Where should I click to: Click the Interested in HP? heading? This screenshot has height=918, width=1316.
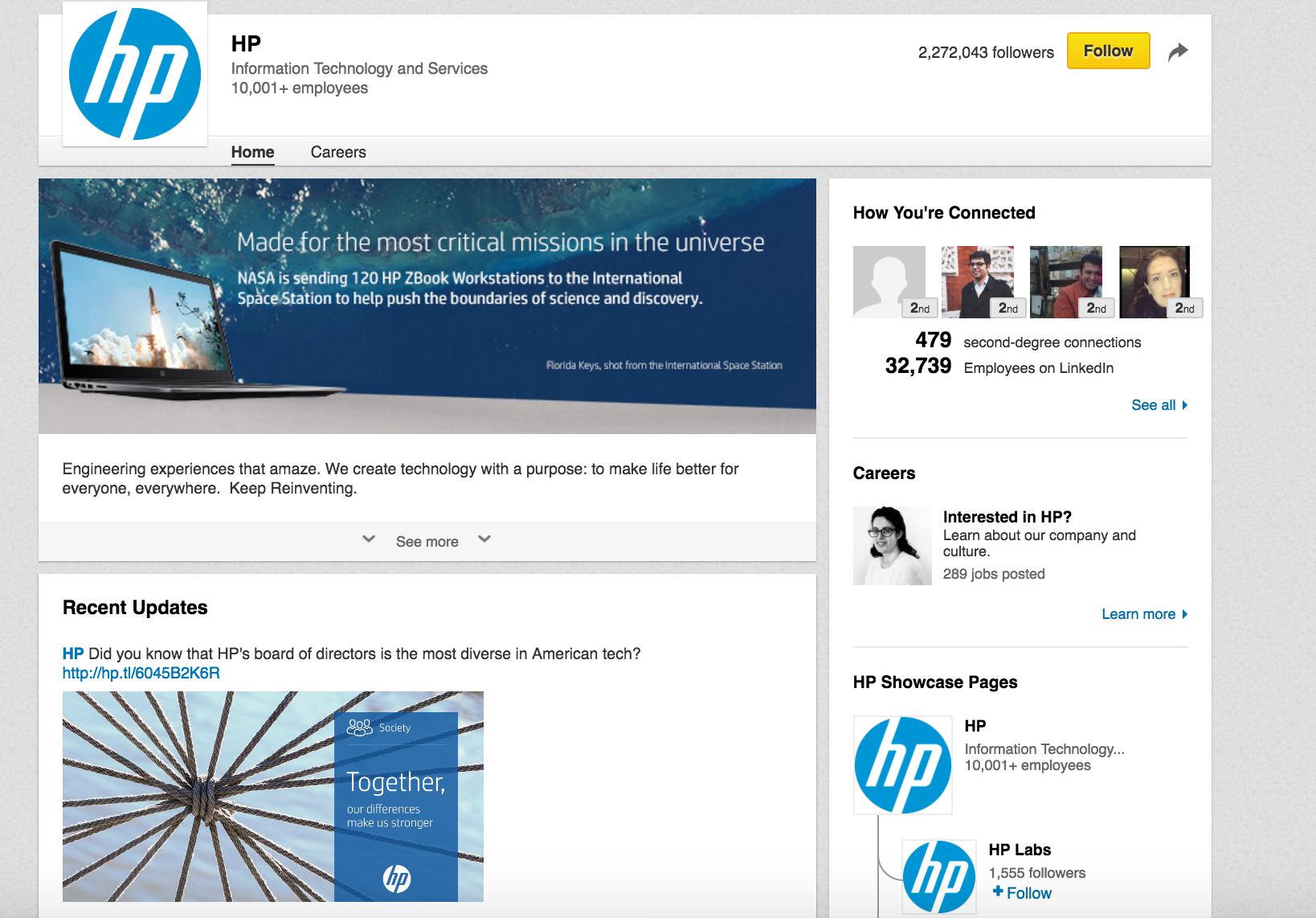pos(1007,517)
